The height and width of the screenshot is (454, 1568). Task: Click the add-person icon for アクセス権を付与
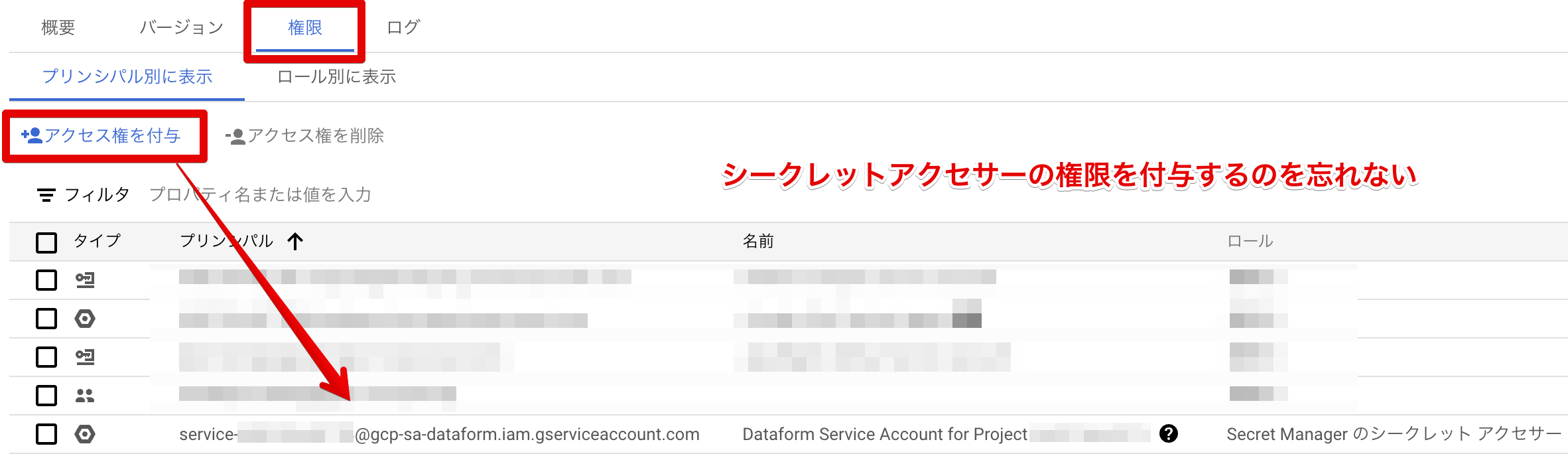[31, 136]
